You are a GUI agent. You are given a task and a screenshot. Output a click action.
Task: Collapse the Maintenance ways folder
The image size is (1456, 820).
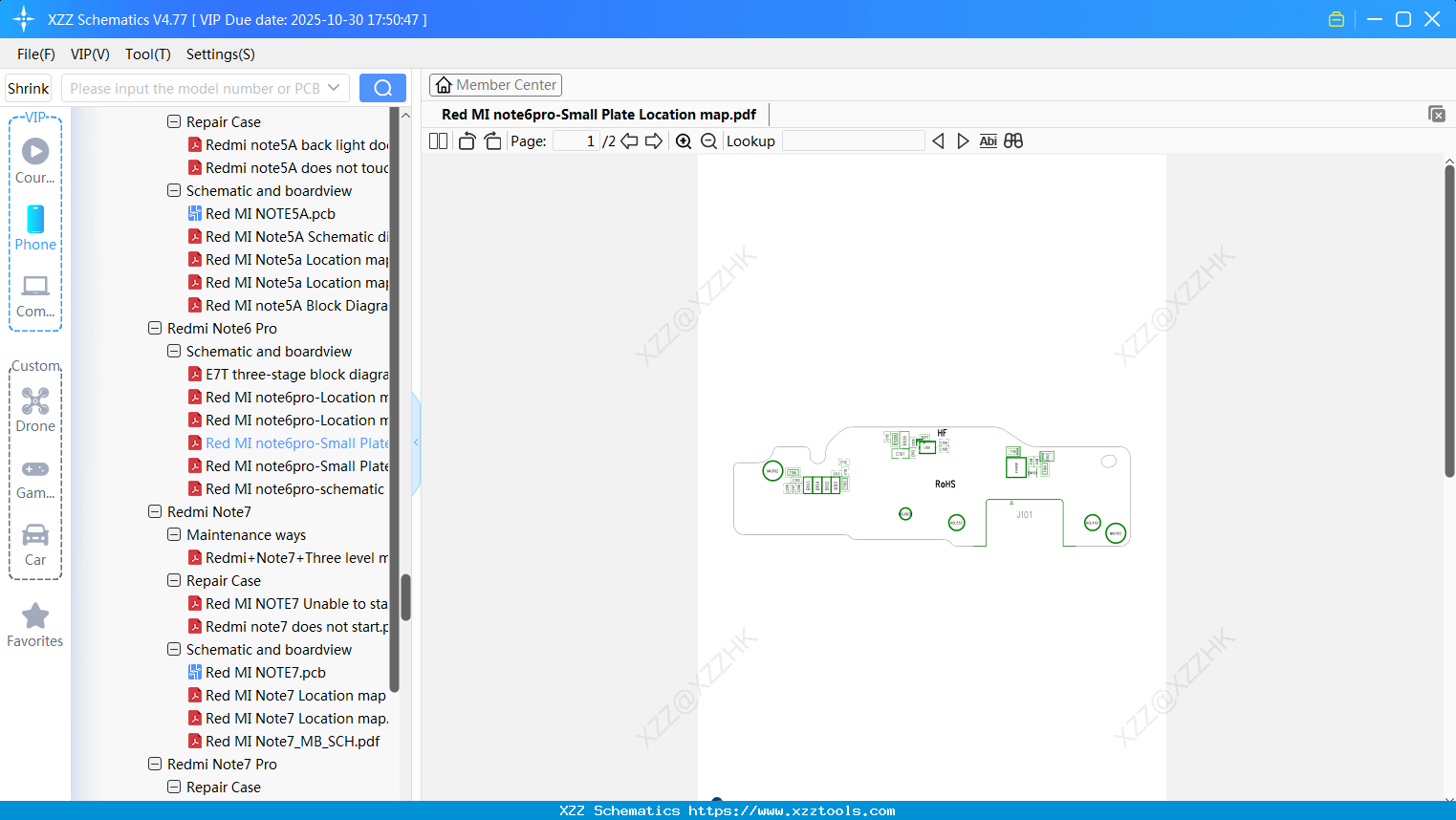point(174,535)
